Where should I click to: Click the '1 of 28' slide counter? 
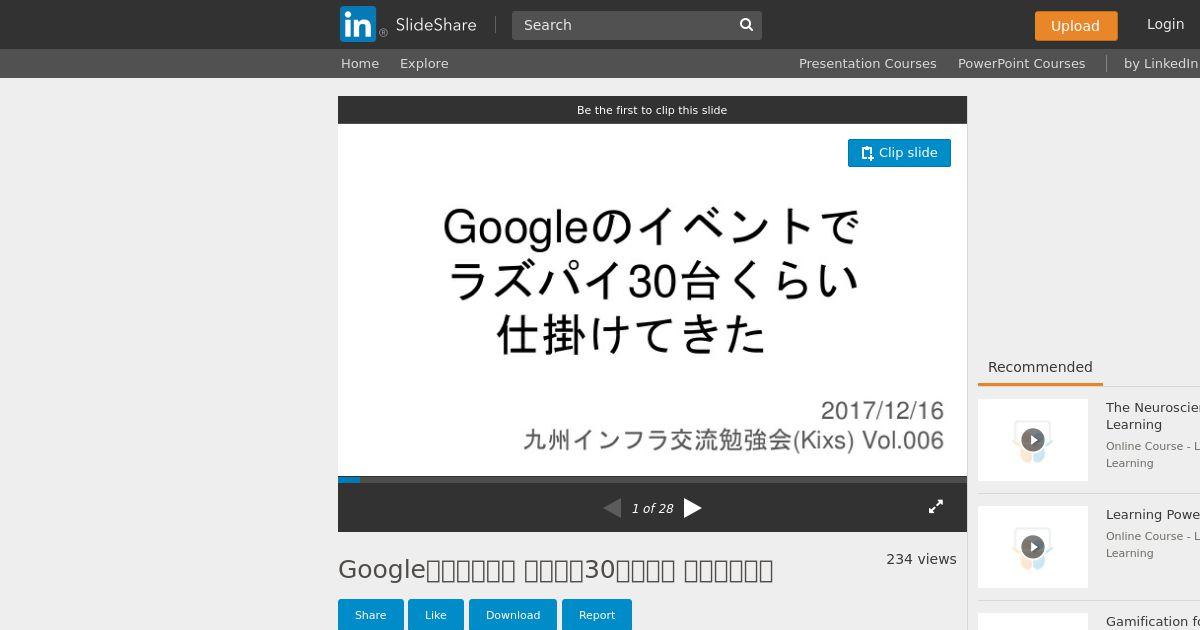tap(652, 509)
